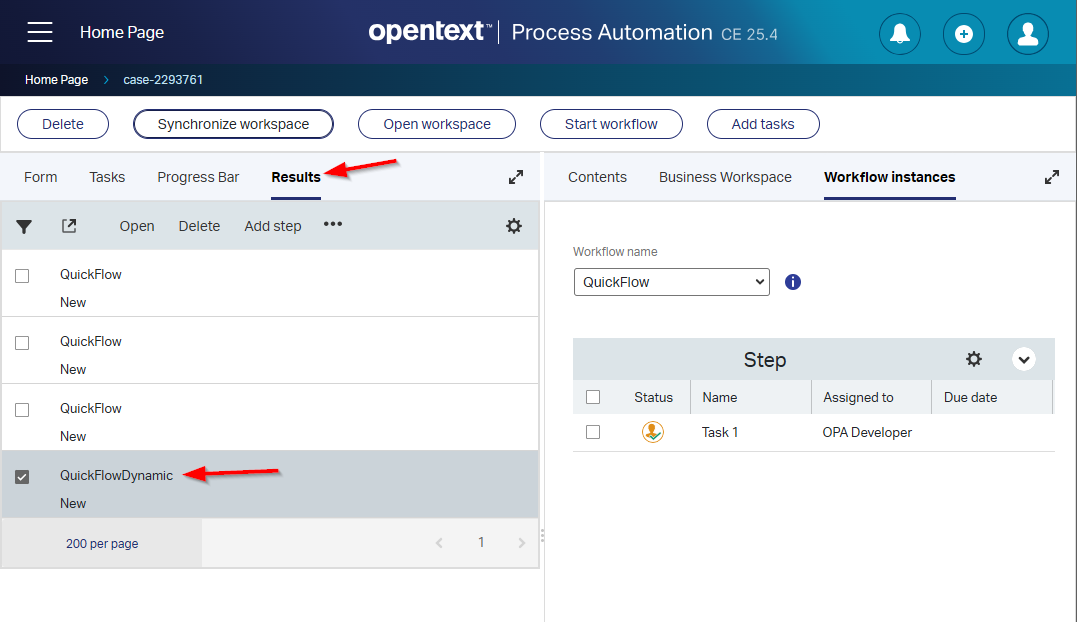The height and width of the screenshot is (622, 1077).
Task: Click the notifications bell icon
Action: 899,33
